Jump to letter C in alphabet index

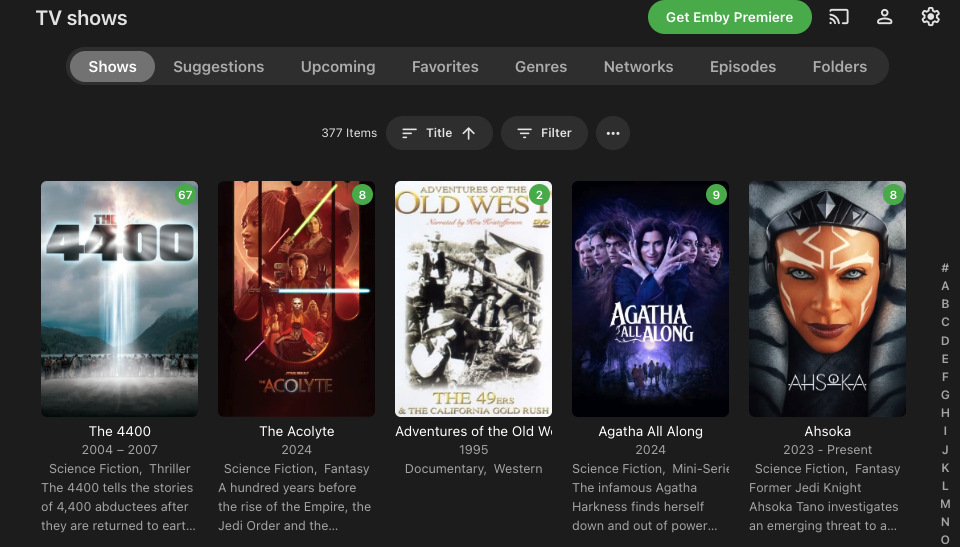pos(945,322)
